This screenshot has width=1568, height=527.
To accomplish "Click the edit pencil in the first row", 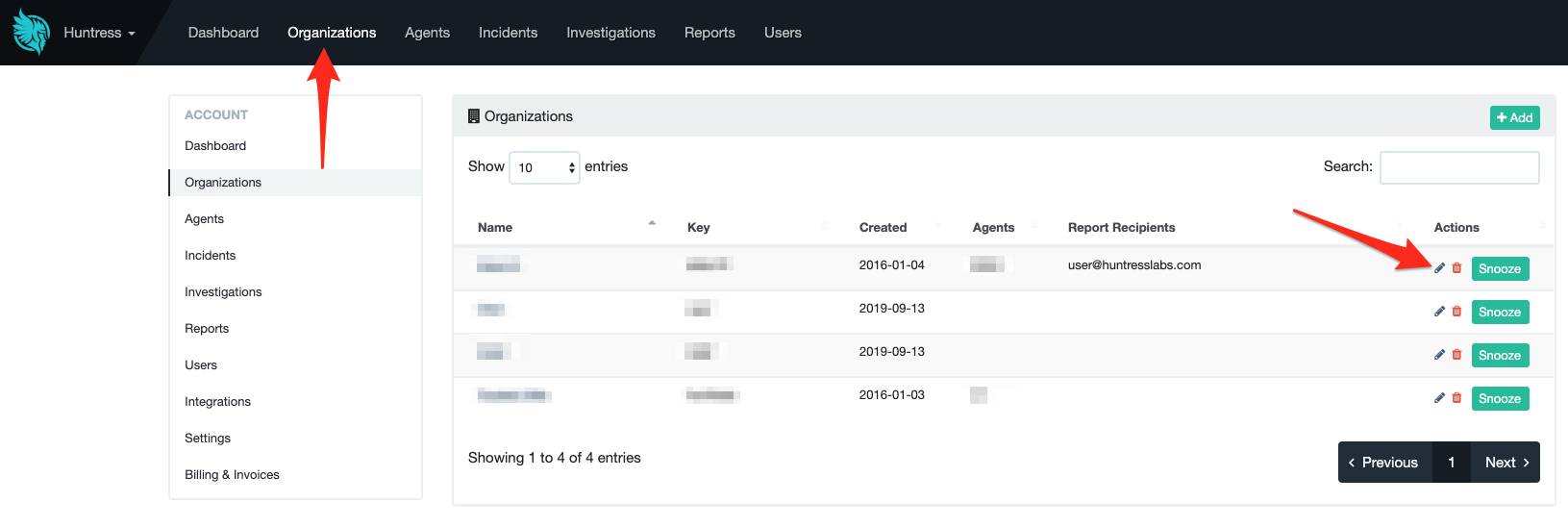I will [1439, 268].
